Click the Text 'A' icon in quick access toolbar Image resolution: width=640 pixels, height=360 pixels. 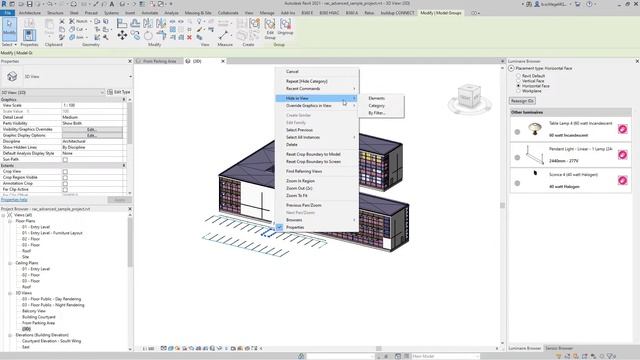coord(111,4)
